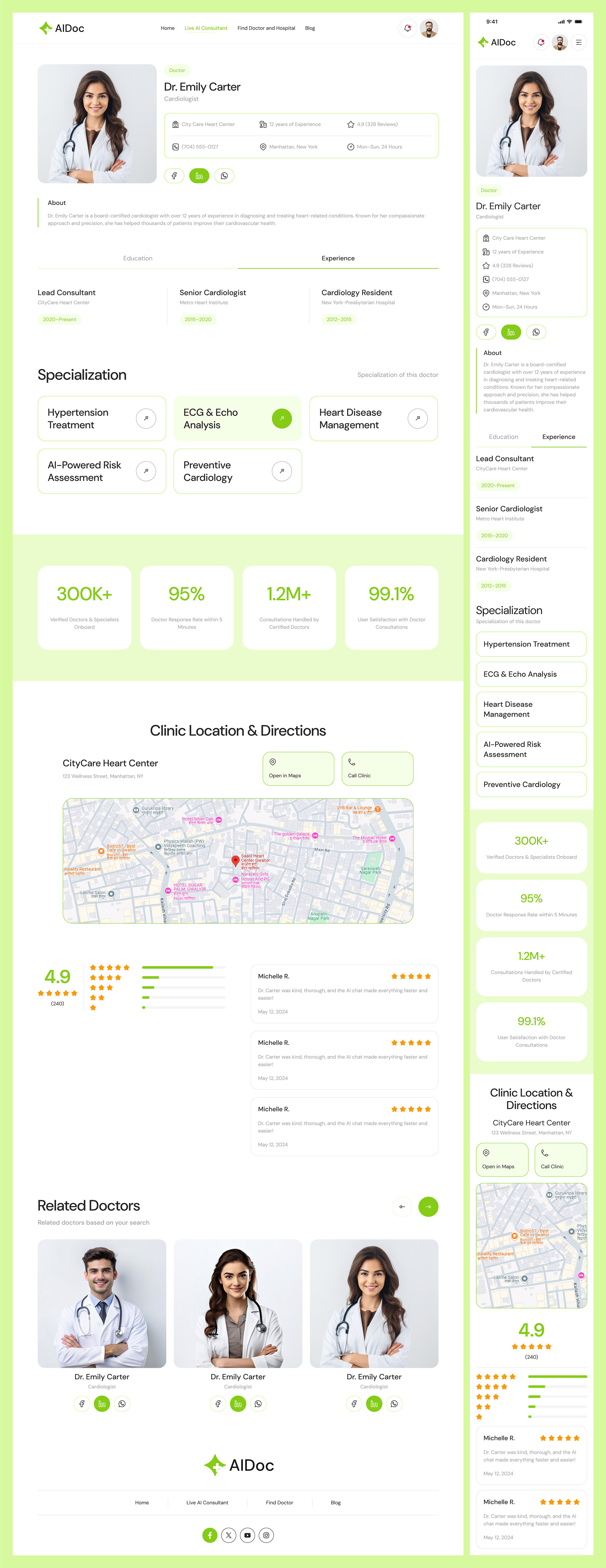Click the desktop Call Clinic button
606x1568 pixels.
[x=377, y=769]
